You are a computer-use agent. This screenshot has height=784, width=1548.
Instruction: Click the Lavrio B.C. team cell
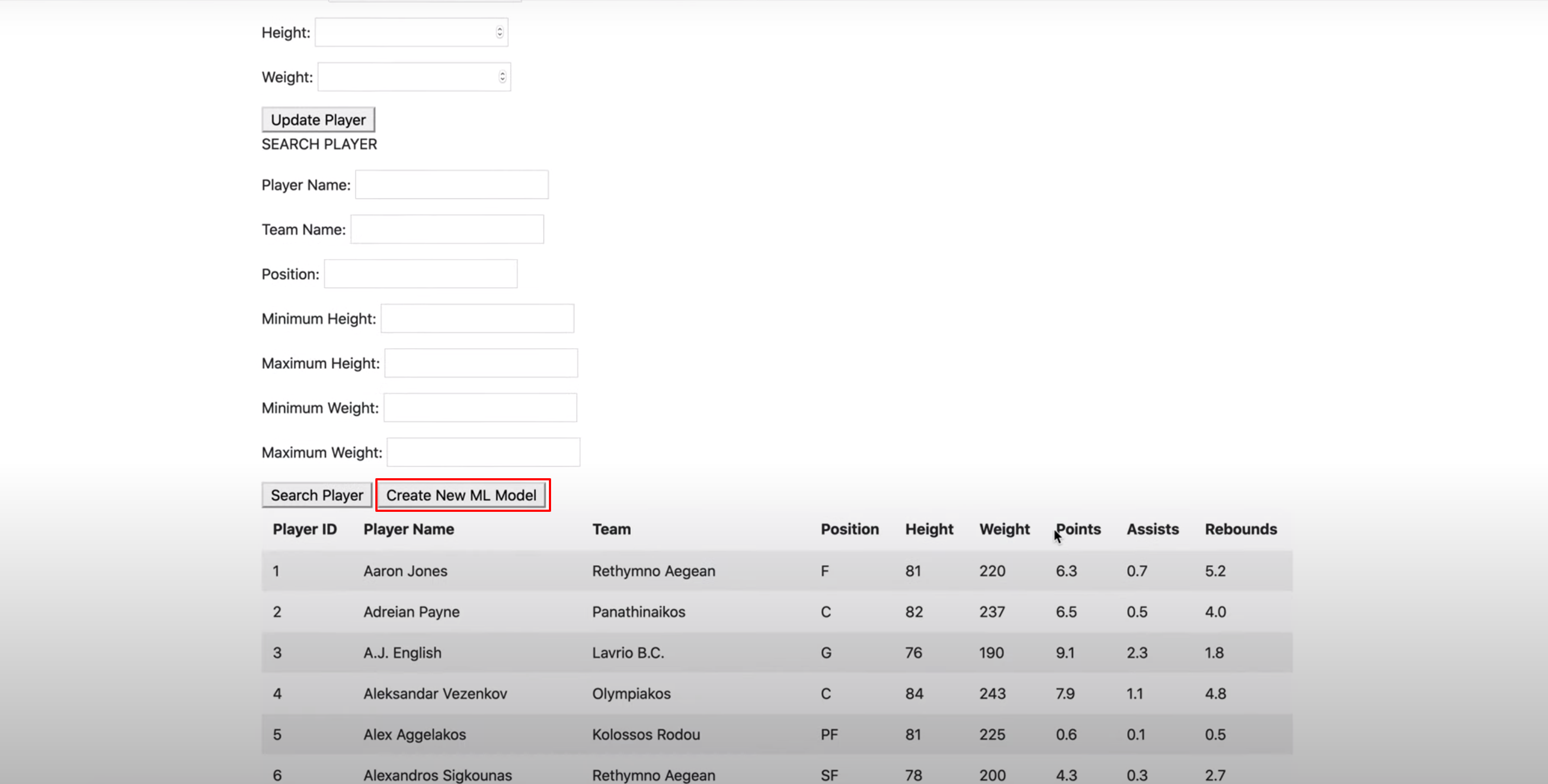(x=628, y=652)
